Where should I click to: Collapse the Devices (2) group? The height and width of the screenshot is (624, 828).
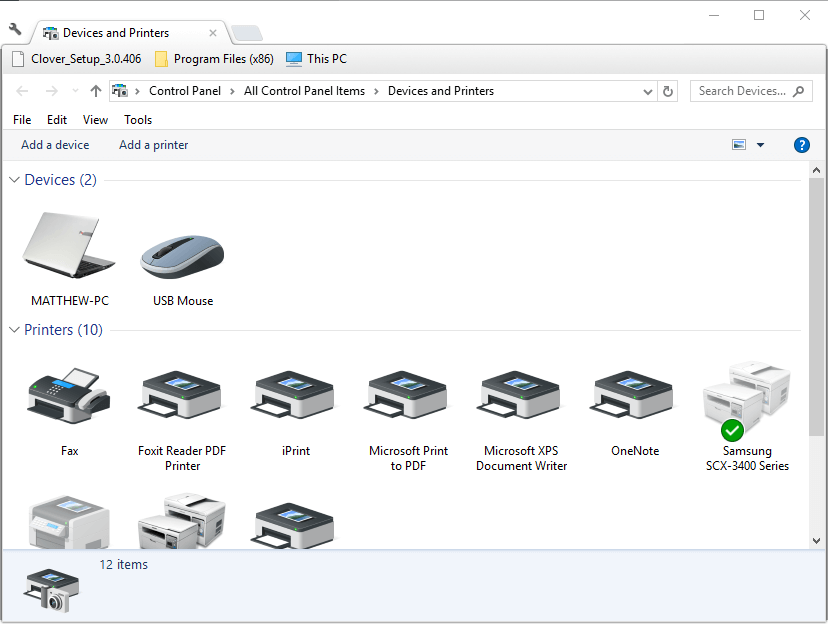[14, 180]
